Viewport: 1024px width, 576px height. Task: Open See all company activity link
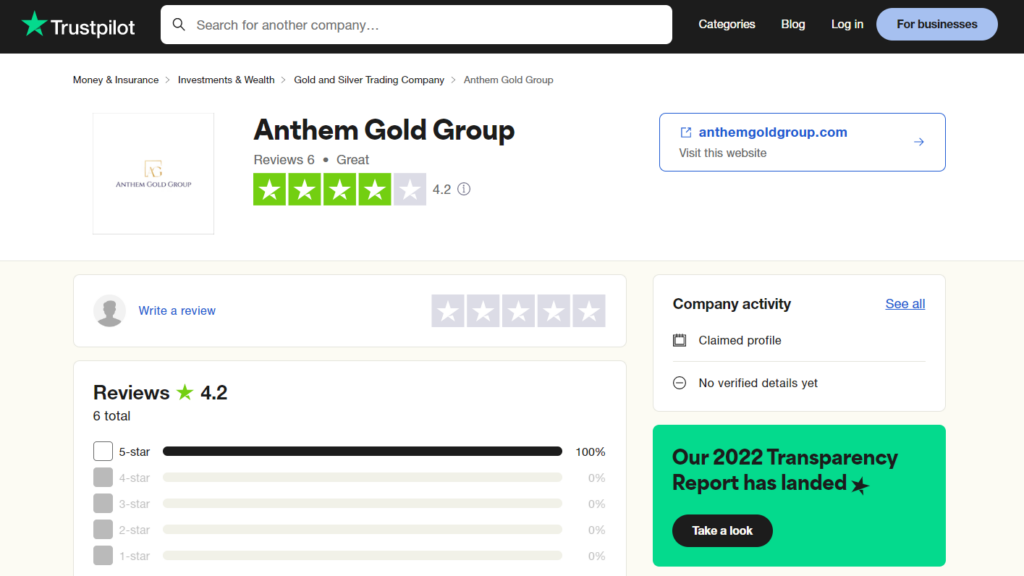pos(904,304)
